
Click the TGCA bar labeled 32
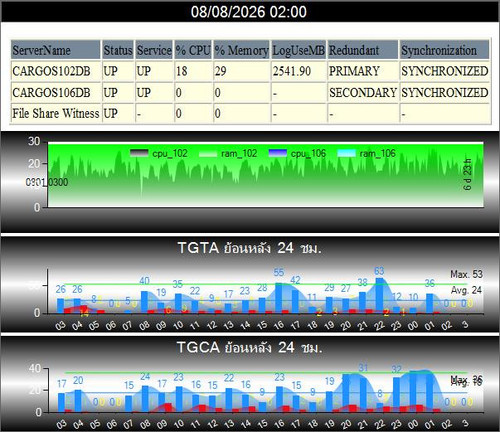[396, 395]
